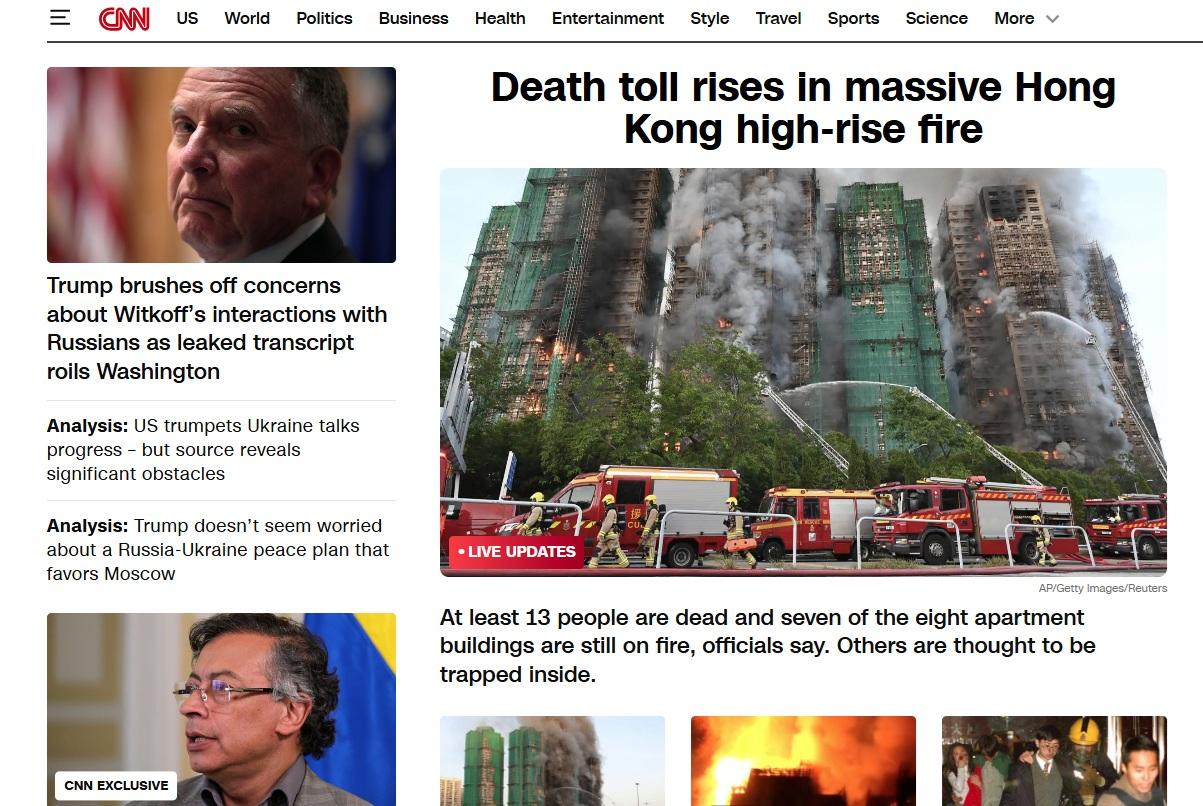1203x806 pixels.
Task: Open the Hong Kong fire main photo
Action: tap(803, 372)
